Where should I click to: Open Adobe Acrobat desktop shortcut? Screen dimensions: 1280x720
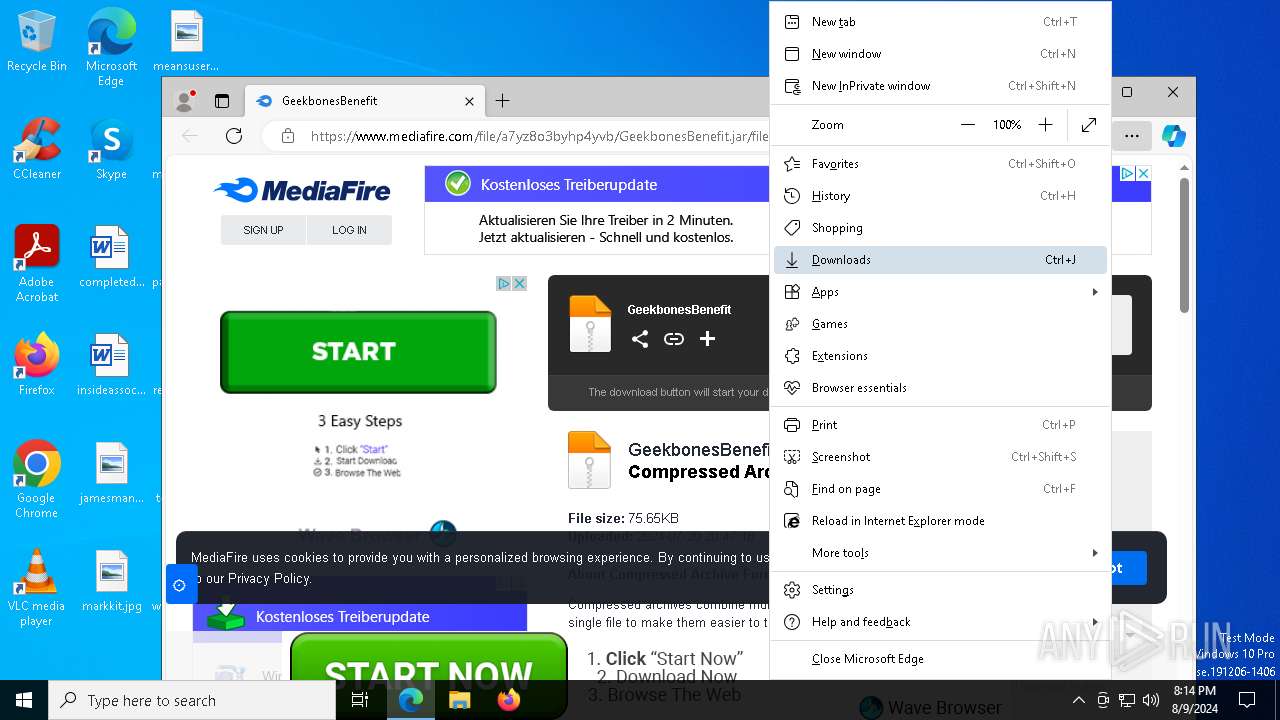tap(37, 264)
